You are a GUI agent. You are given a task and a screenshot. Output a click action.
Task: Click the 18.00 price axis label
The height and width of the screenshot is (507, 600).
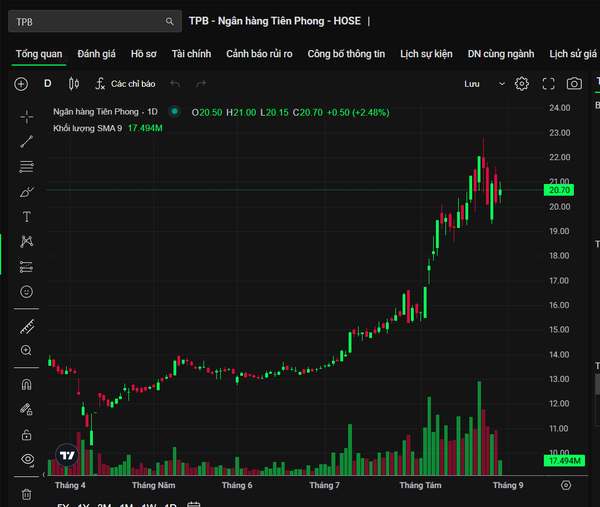pos(559,256)
